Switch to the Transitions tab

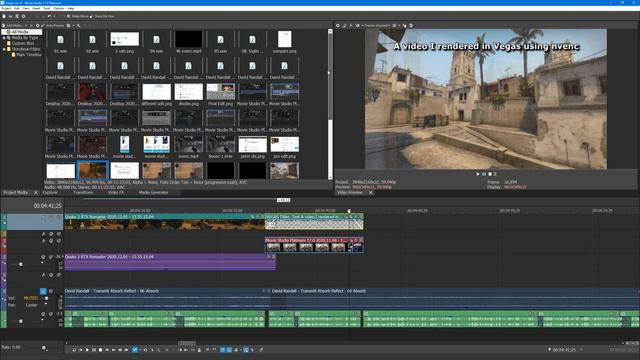point(83,193)
